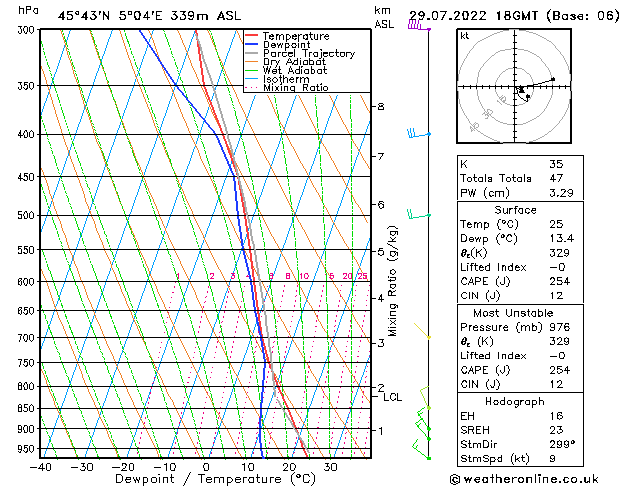Click the green wind barb at surface level
The width and height of the screenshot is (629, 486).
coord(421,450)
